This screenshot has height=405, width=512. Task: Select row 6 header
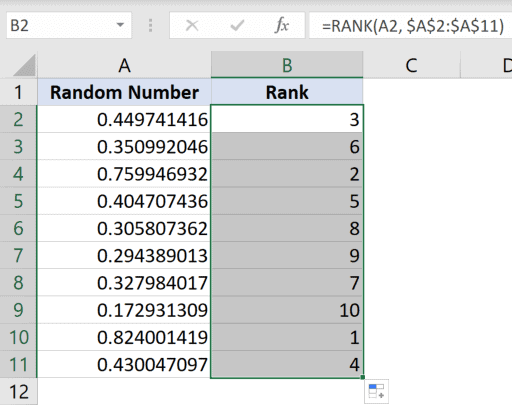coord(18,228)
